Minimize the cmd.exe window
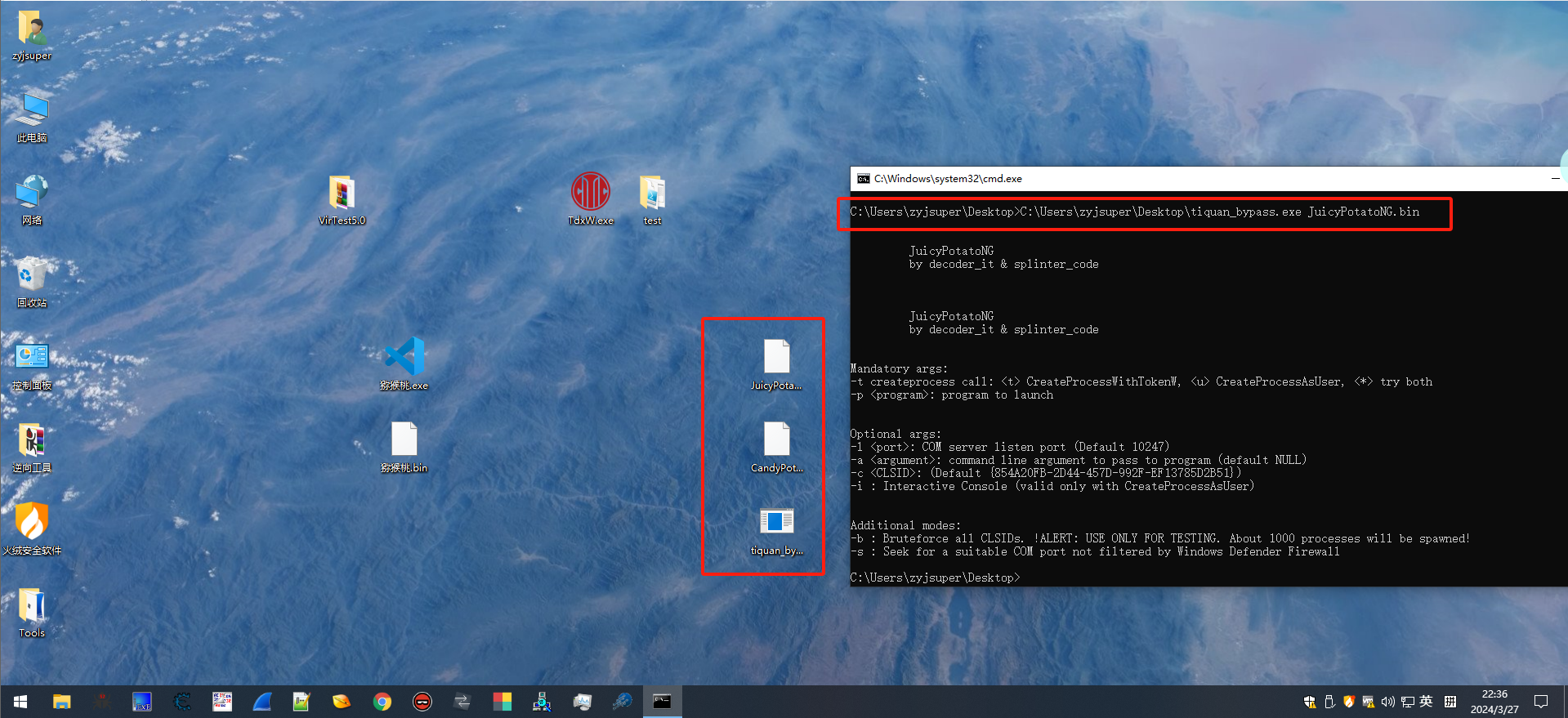The height and width of the screenshot is (718, 1568). tap(1555, 179)
